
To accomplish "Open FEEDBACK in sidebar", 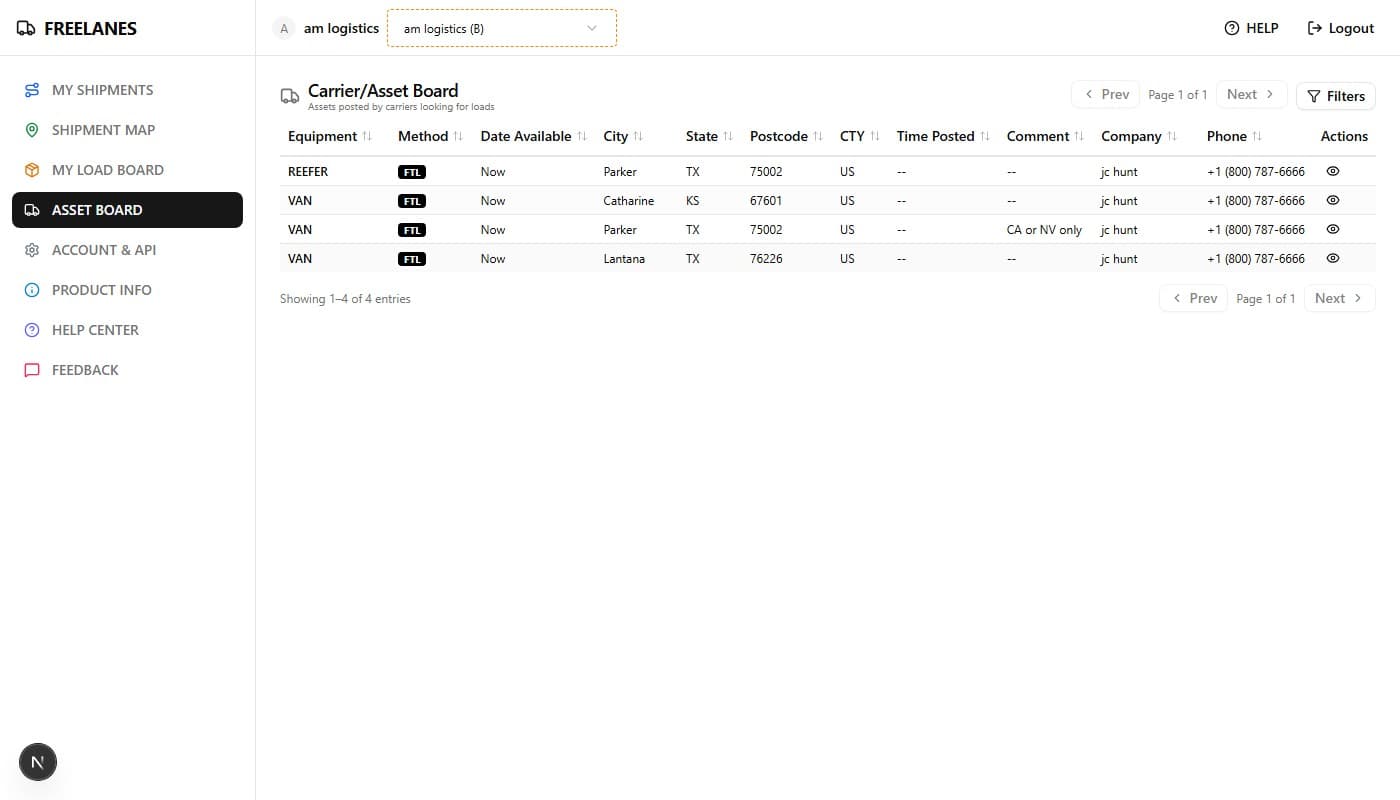I will point(127,370).
